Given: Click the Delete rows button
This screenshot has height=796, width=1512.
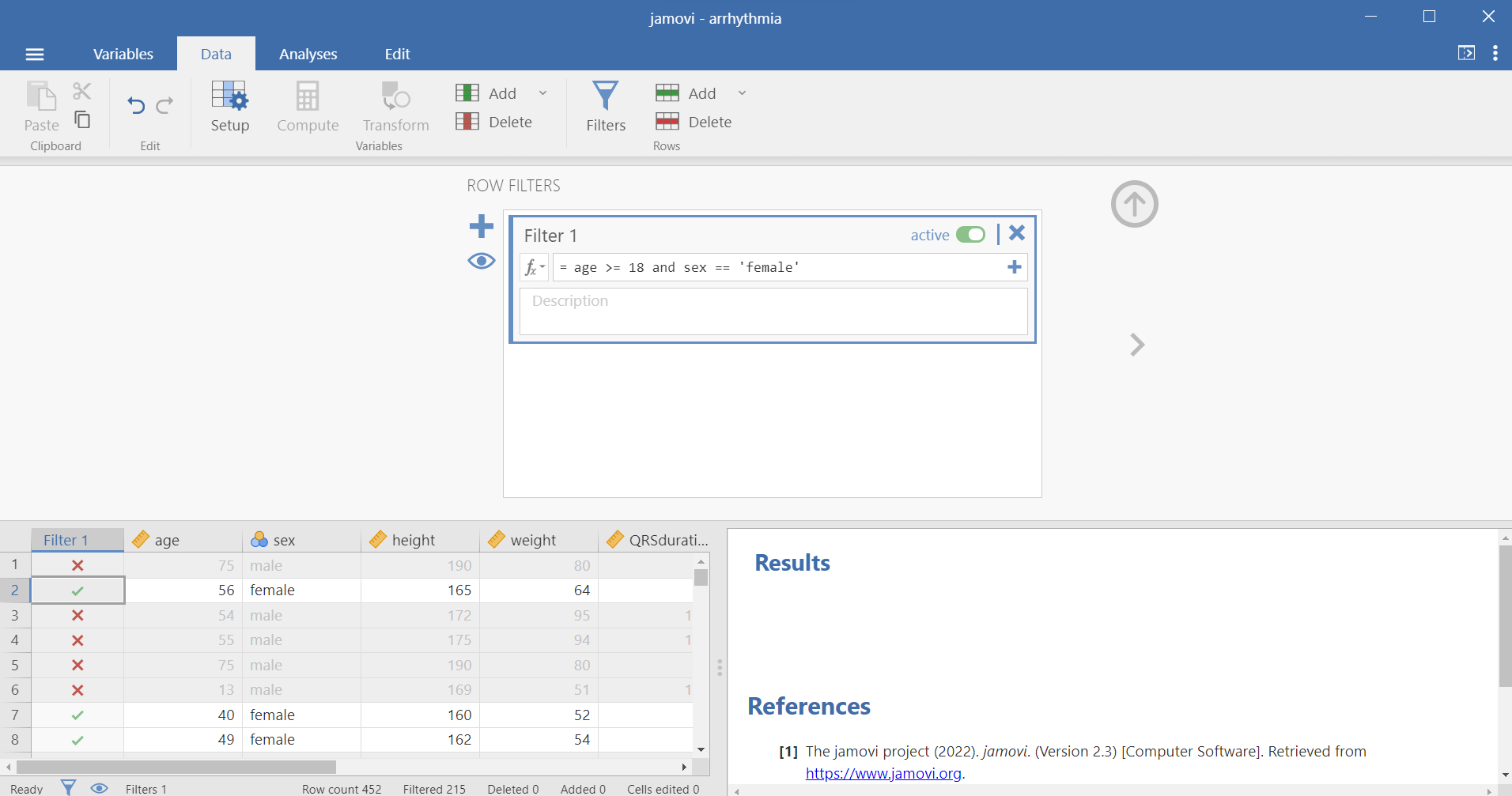Looking at the screenshot, I should (x=694, y=122).
